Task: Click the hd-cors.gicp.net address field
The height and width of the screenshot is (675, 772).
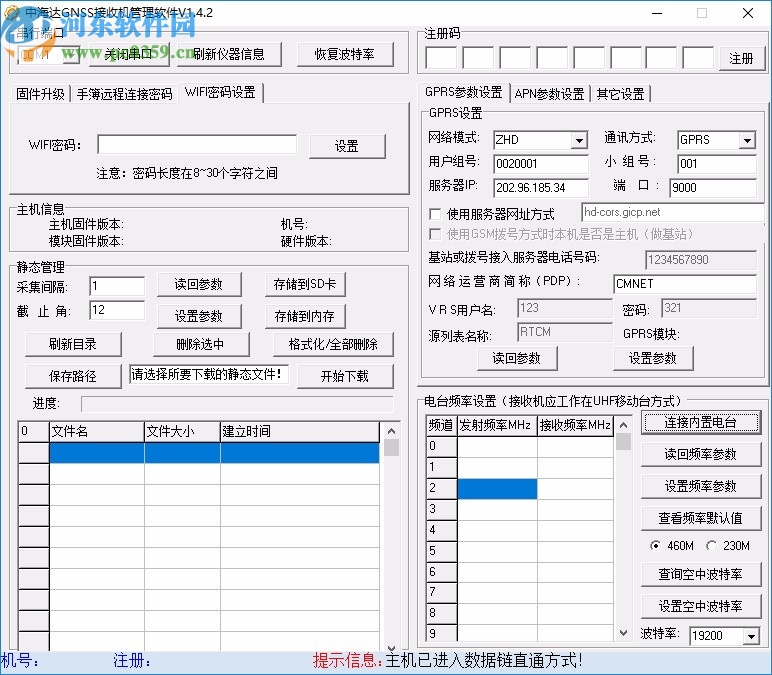Action: (673, 212)
